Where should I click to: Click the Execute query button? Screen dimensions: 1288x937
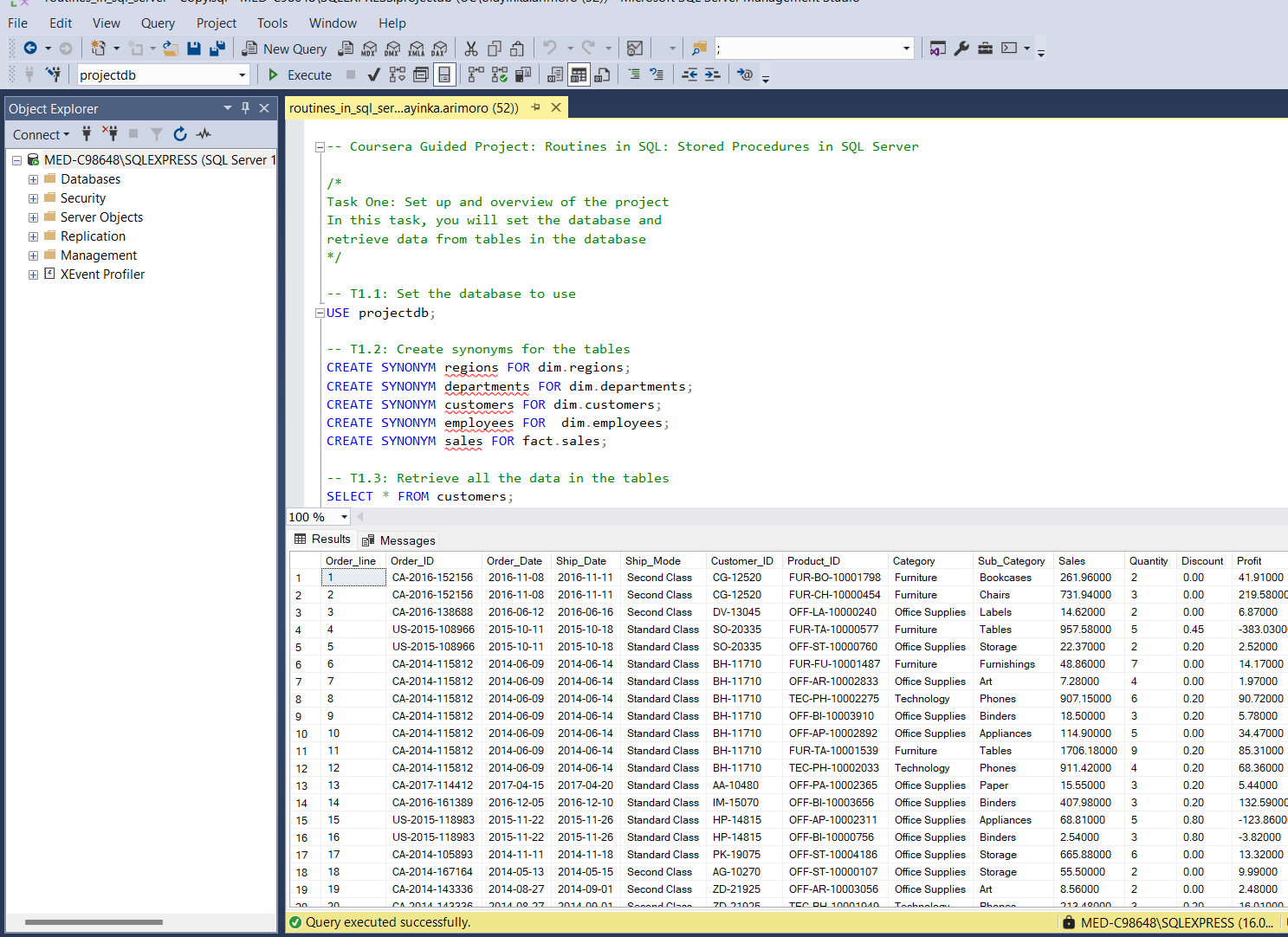(x=300, y=75)
